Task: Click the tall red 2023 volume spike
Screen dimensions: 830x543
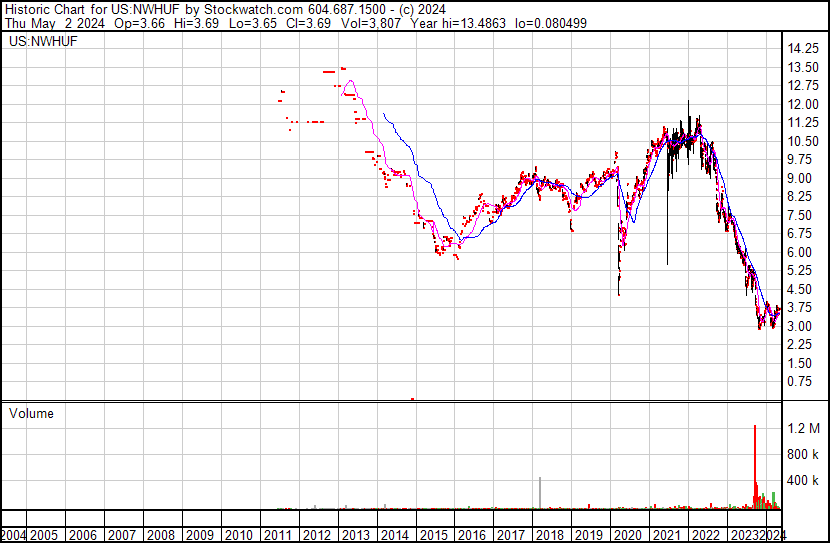Action: (x=755, y=467)
